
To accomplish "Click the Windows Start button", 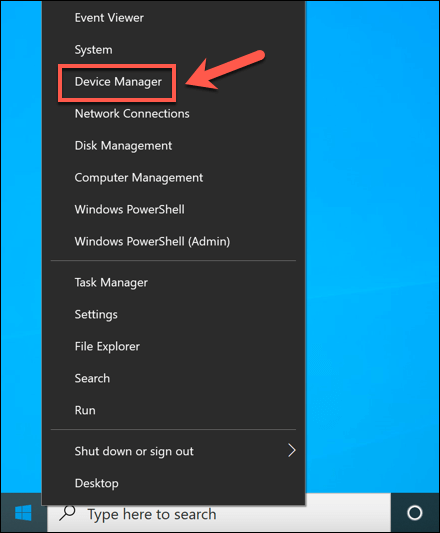I will [x=23, y=513].
